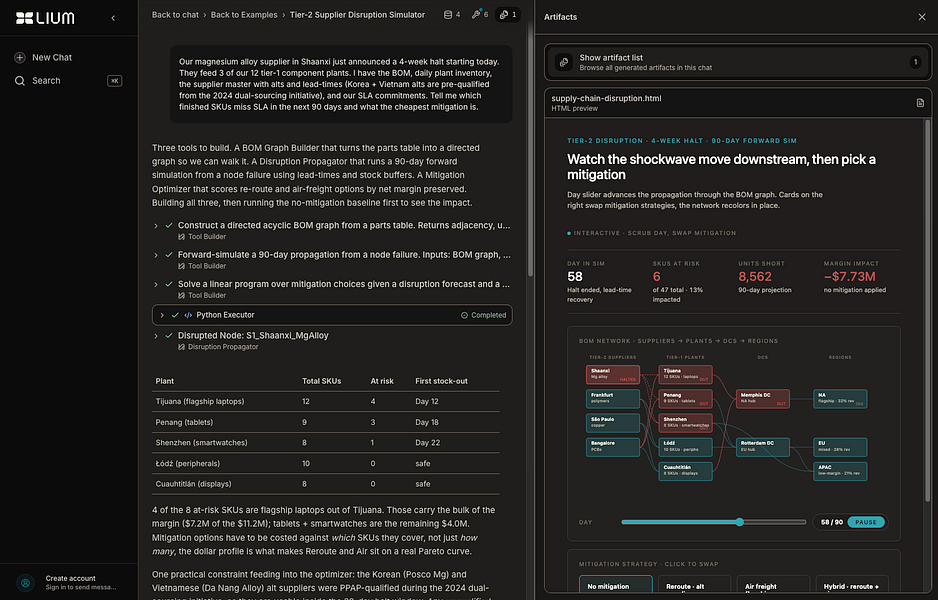Go to Back to chat breadcrumb
Viewport: 938px width, 600px height.
tap(175, 14)
